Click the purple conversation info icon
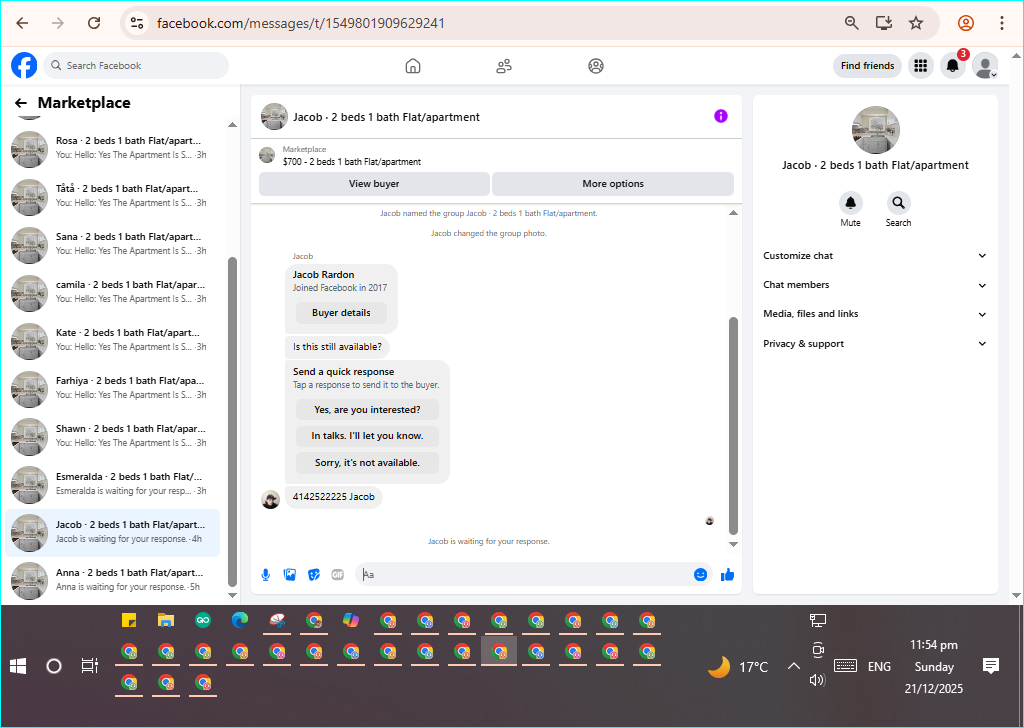 point(721,116)
